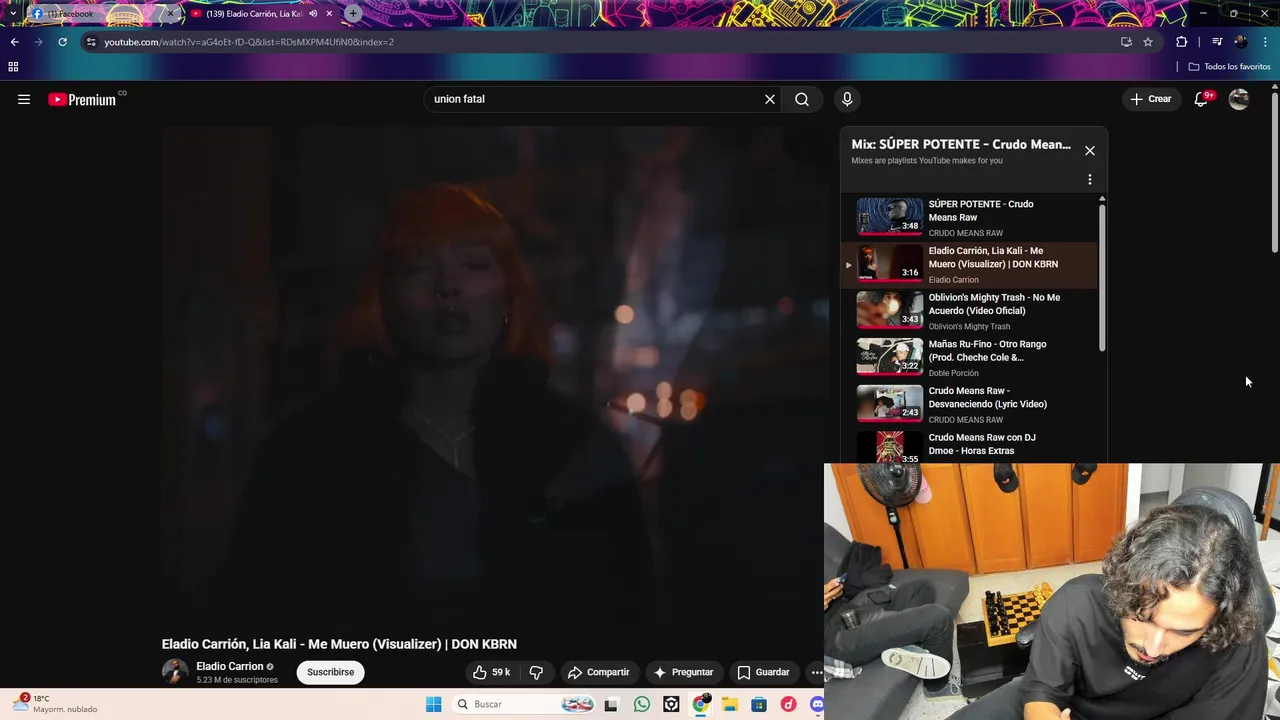1280x720 pixels.
Task: Subscribe with the Suscribirse button
Action: pyautogui.click(x=331, y=672)
